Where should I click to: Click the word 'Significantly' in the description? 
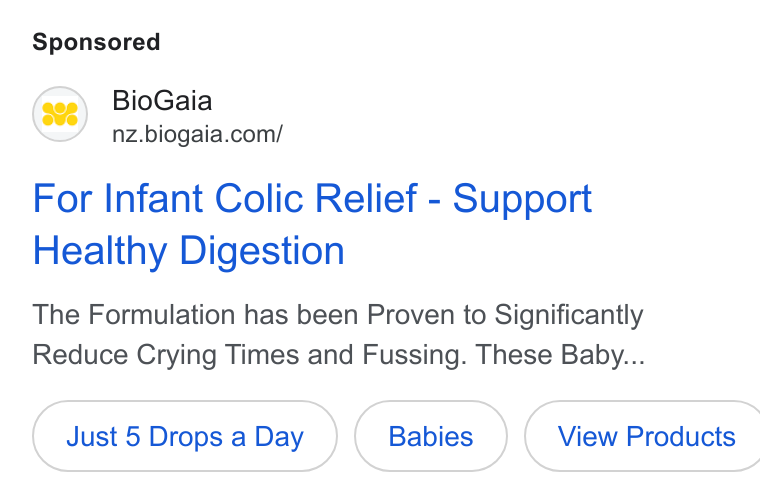(569, 315)
